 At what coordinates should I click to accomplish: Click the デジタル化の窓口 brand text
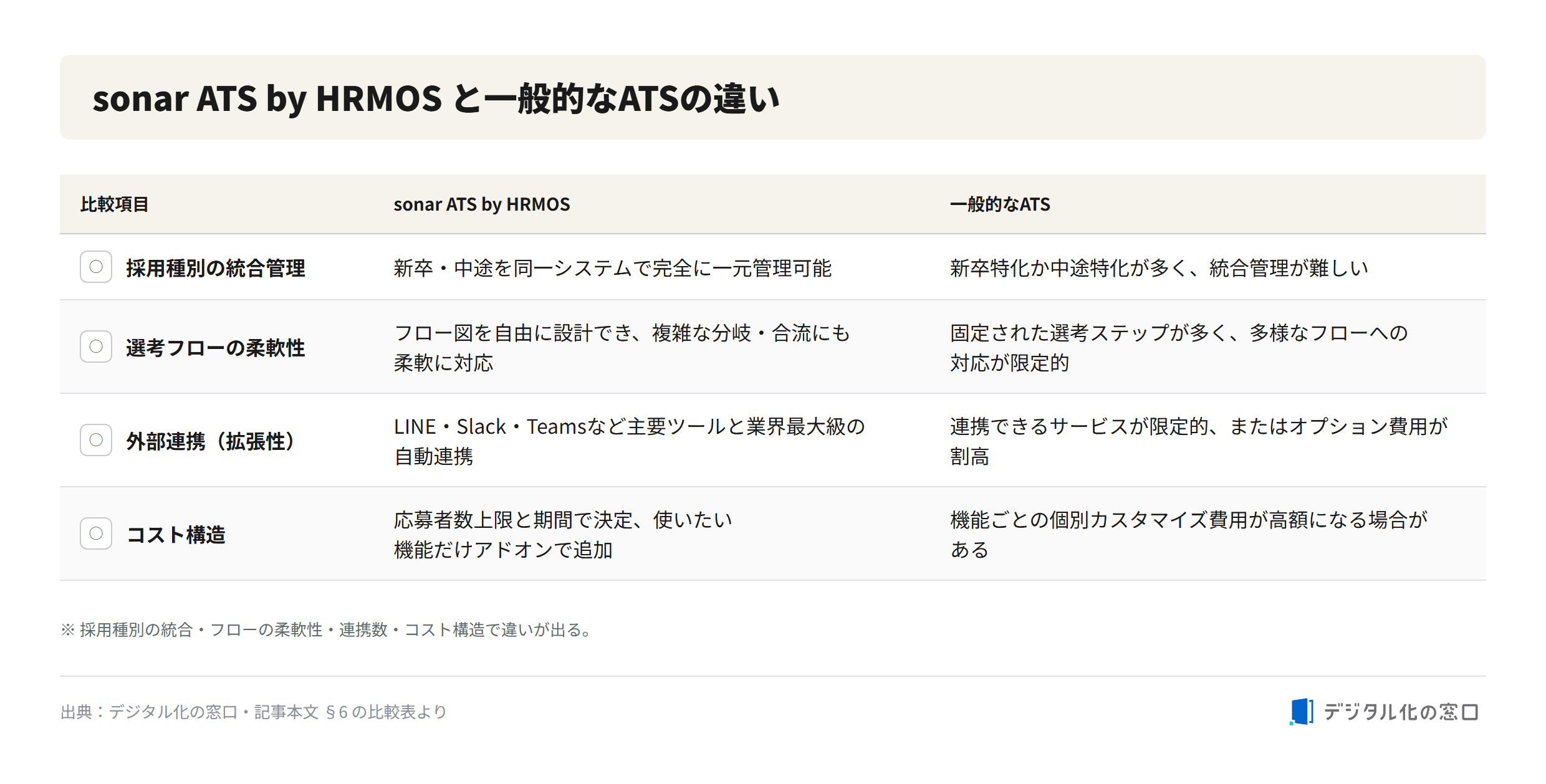pos(1401,712)
